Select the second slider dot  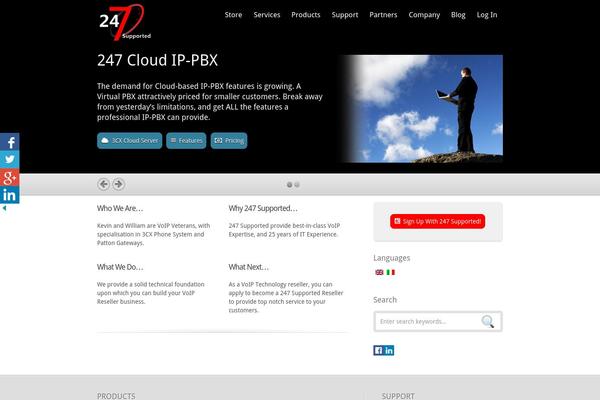(297, 184)
